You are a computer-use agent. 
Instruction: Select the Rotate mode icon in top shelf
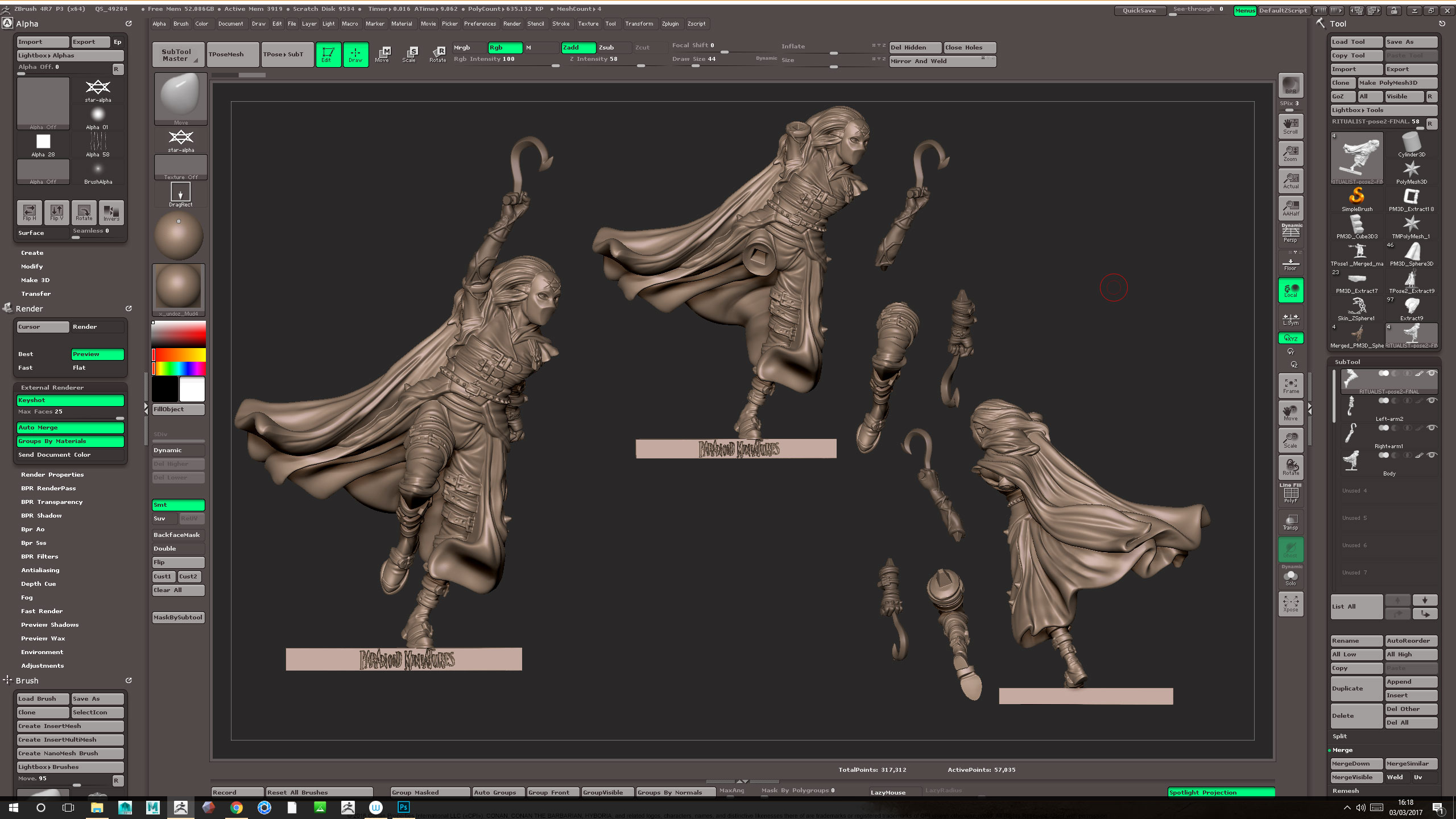coord(437,55)
